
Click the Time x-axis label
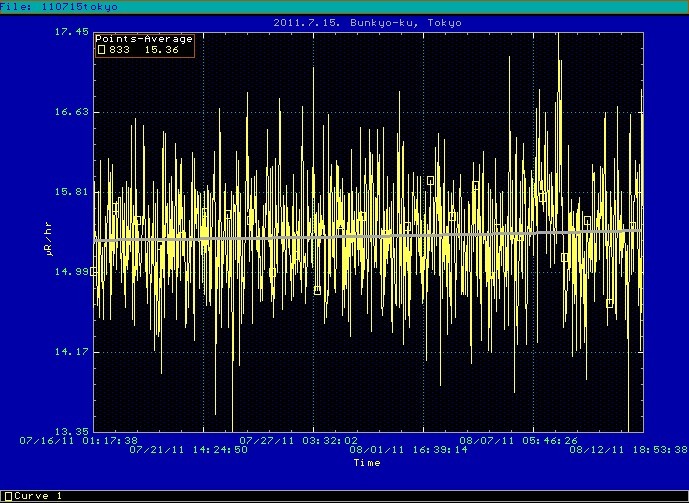[x=366, y=462]
